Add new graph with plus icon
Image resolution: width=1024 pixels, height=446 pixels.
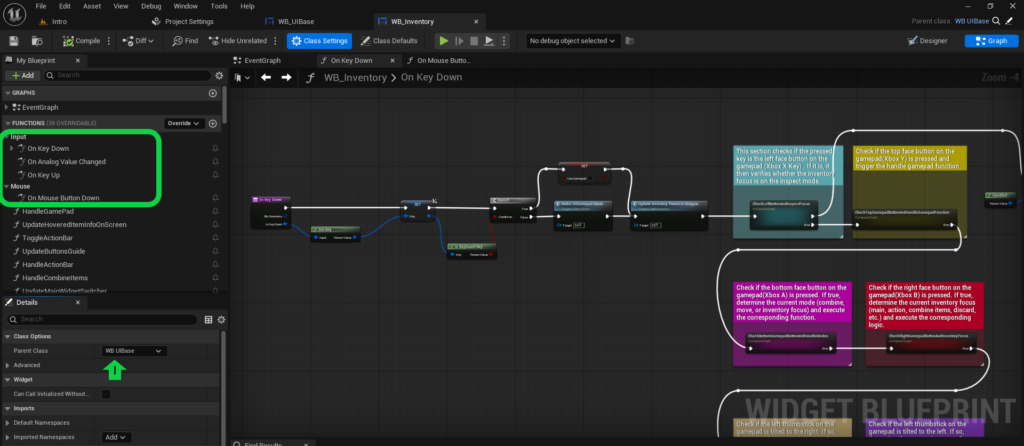(212, 93)
